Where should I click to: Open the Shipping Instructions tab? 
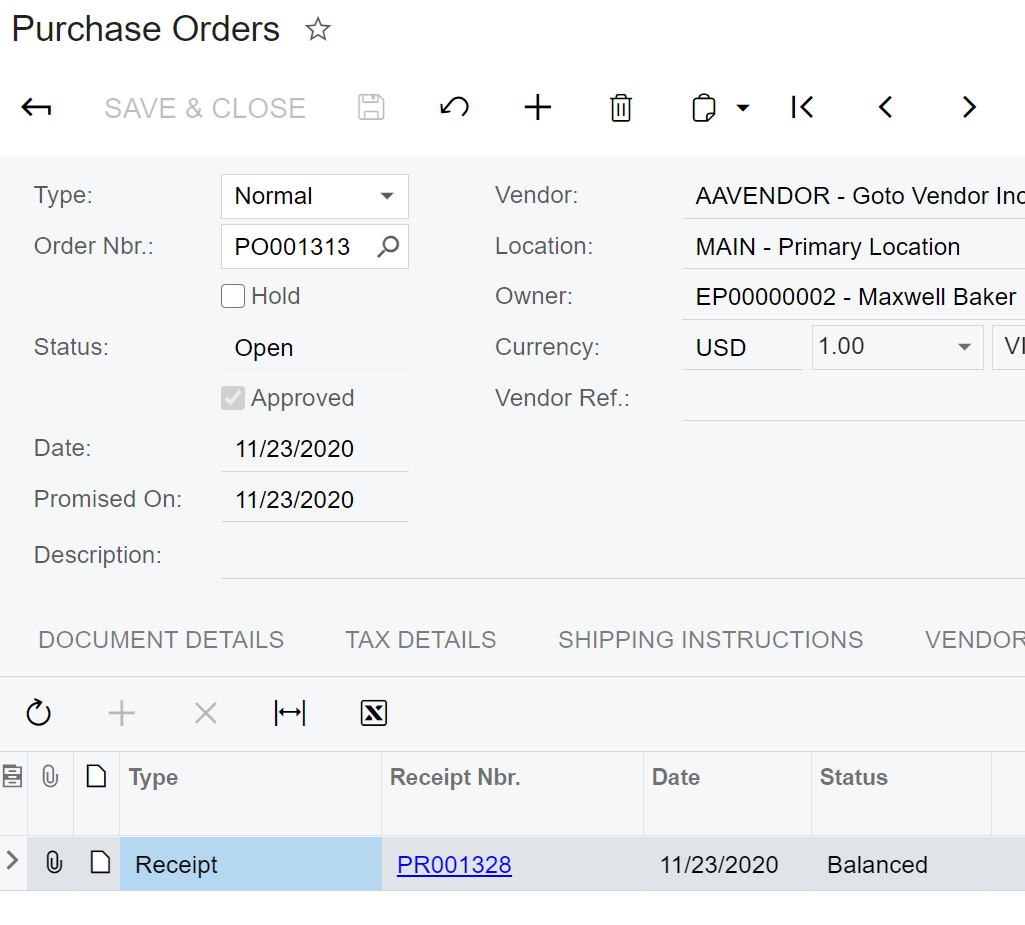click(710, 640)
